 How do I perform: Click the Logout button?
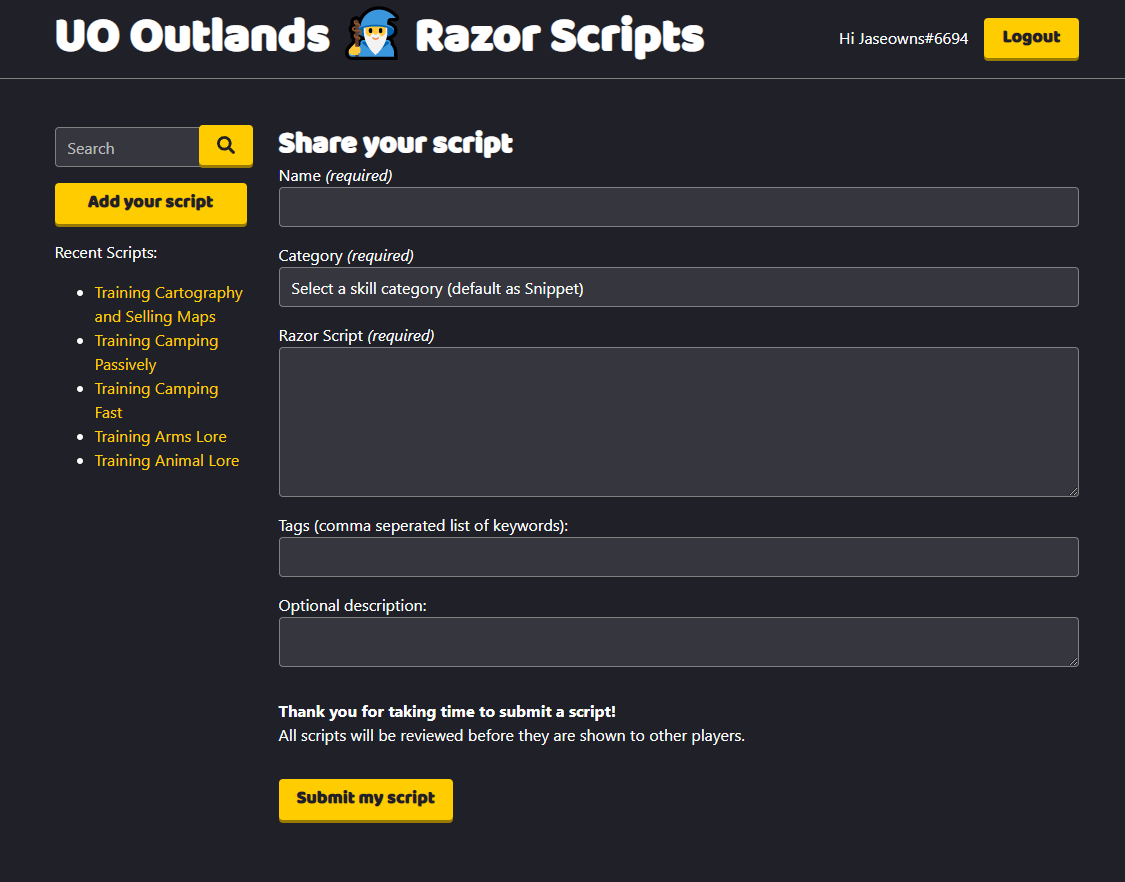click(1031, 38)
